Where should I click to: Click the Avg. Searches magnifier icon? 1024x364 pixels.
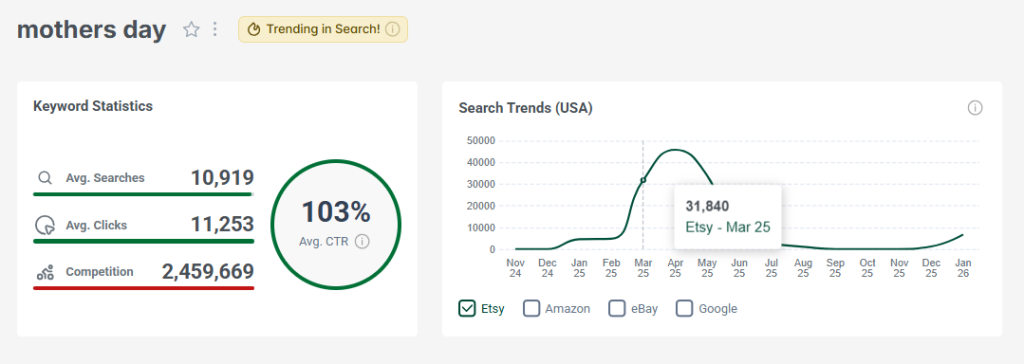point(44,178)
